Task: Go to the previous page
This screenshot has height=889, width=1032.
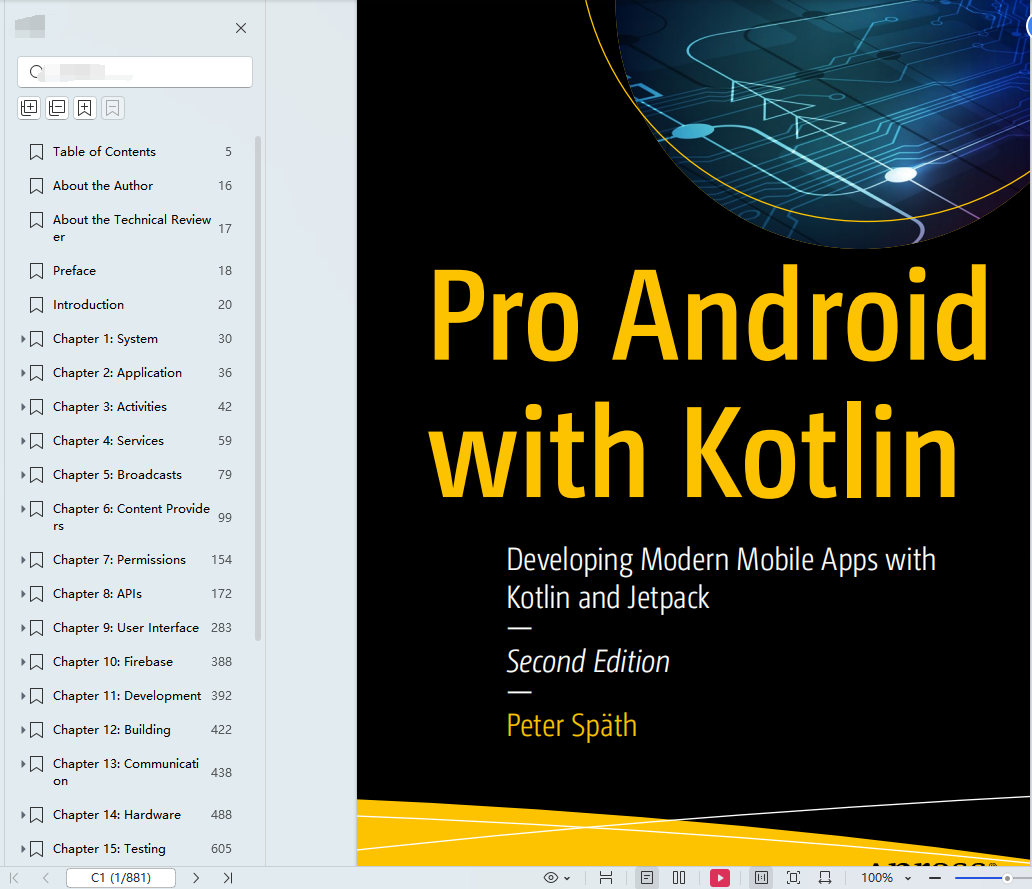Action: pos(45,878)
